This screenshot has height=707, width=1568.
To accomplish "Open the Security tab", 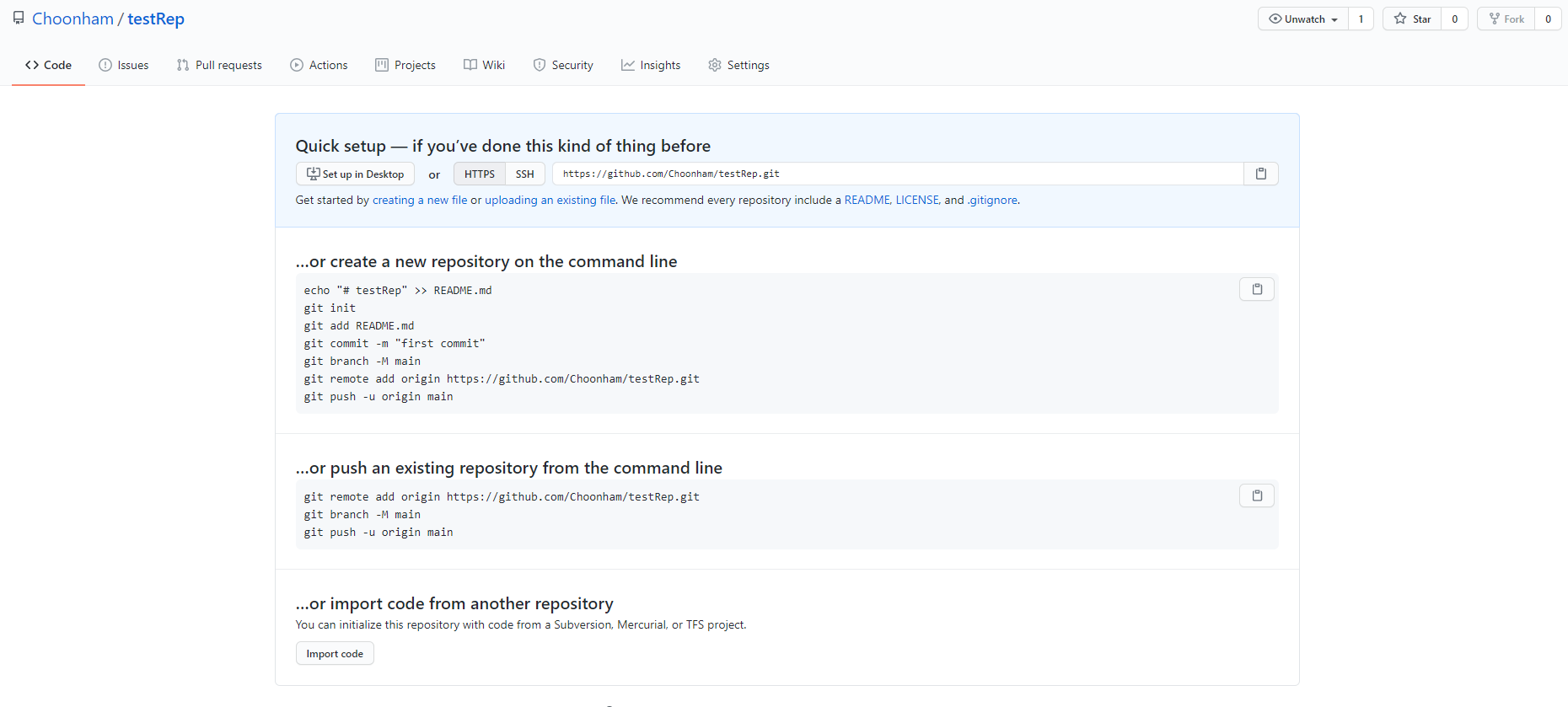I will tap(563, 65).
